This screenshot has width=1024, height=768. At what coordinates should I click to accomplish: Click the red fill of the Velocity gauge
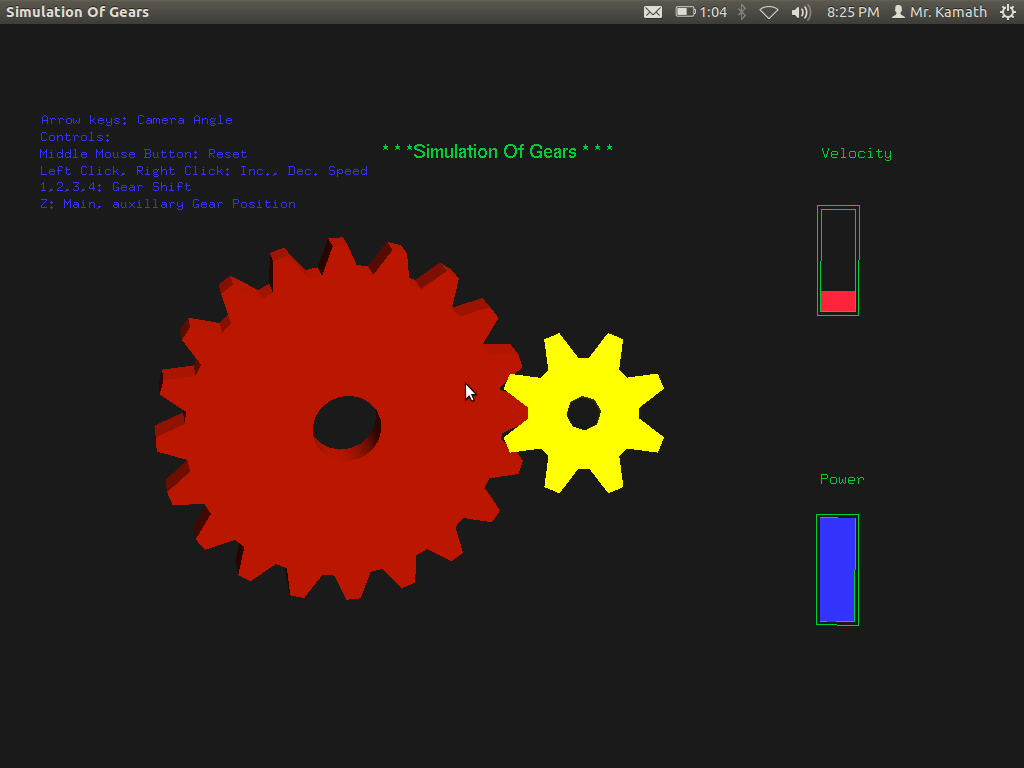(x=836, y=301)
